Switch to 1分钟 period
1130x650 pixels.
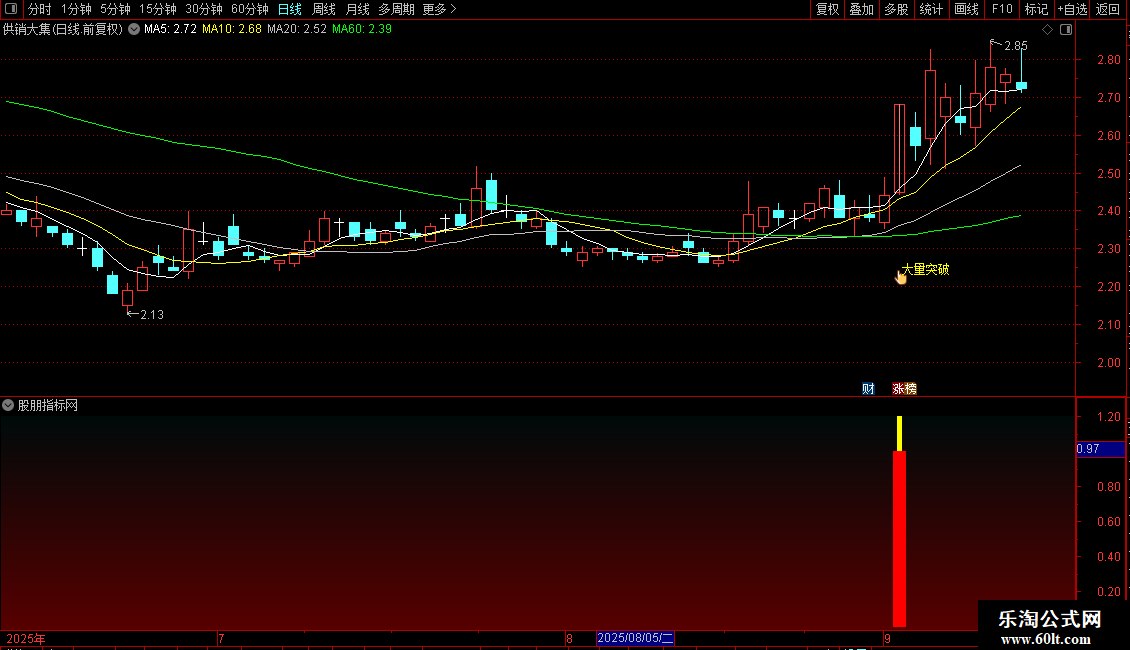click(x=76, y=9)
